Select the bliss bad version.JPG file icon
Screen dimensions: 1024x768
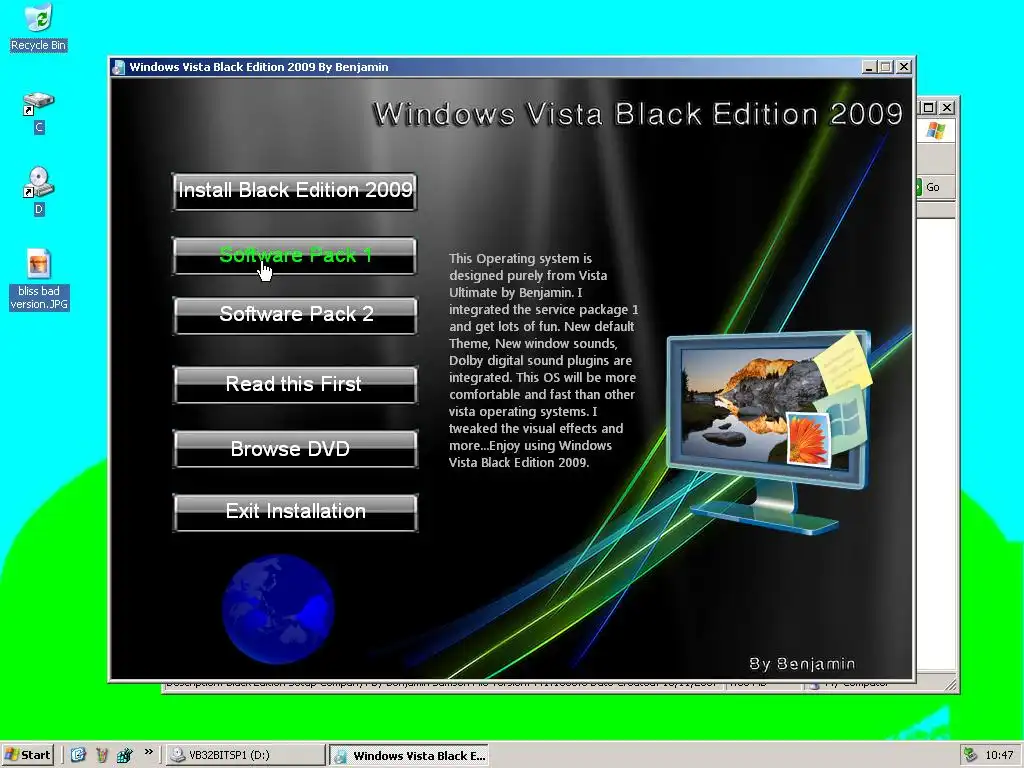[39, 280]
